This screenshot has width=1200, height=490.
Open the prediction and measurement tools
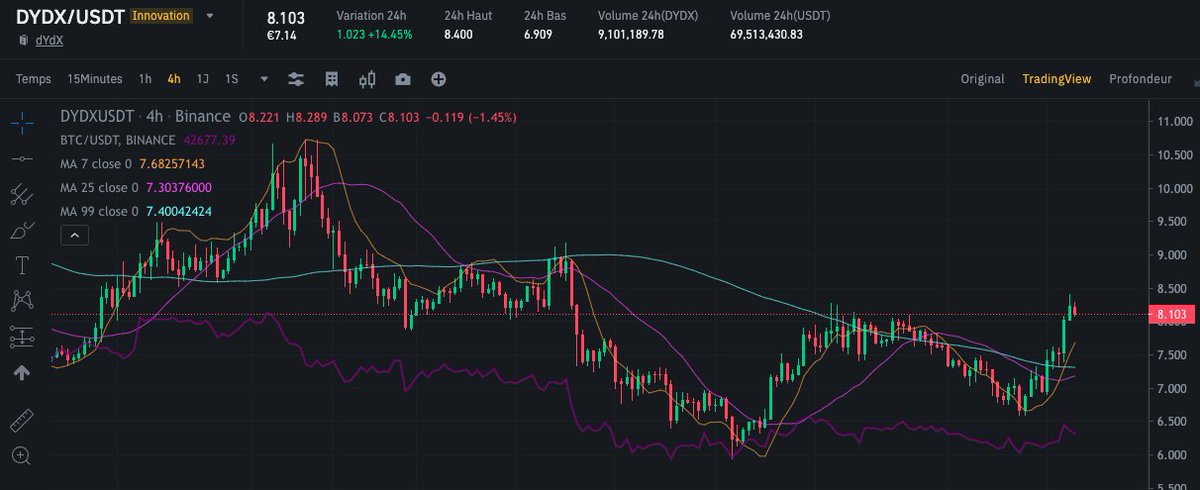22,336
